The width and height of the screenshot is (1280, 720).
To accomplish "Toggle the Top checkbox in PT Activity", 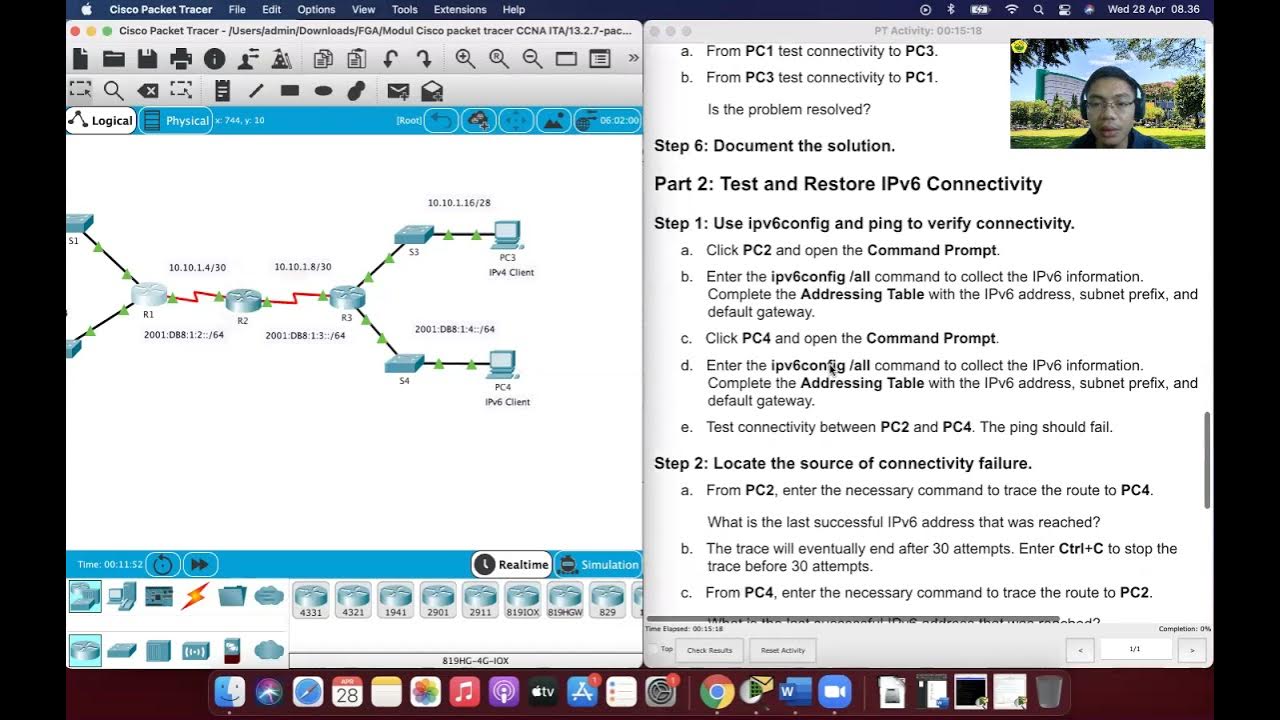I will coord(654,649).
